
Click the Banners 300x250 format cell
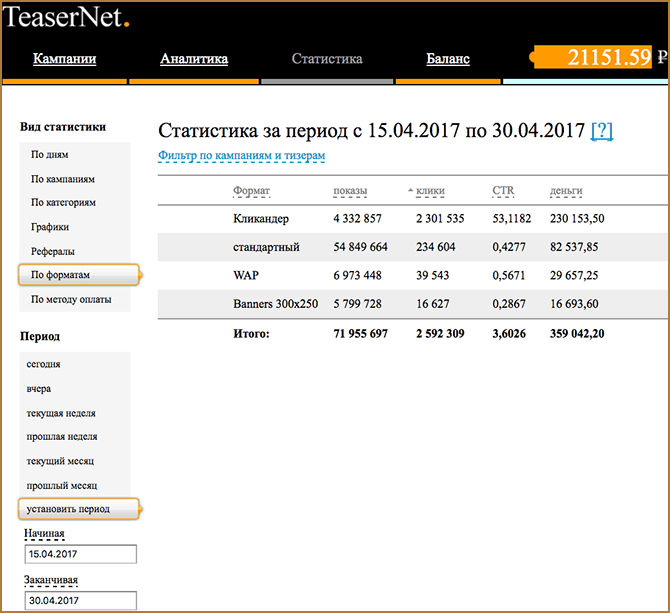(x=276, y=304)
